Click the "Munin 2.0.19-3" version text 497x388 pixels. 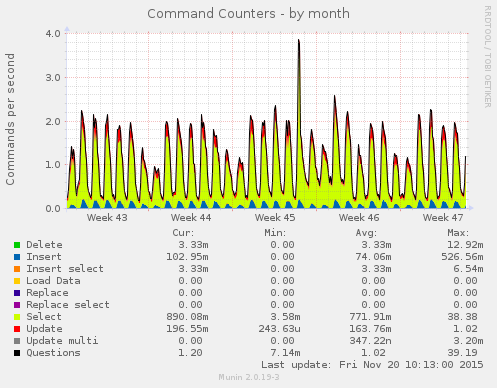249,377
